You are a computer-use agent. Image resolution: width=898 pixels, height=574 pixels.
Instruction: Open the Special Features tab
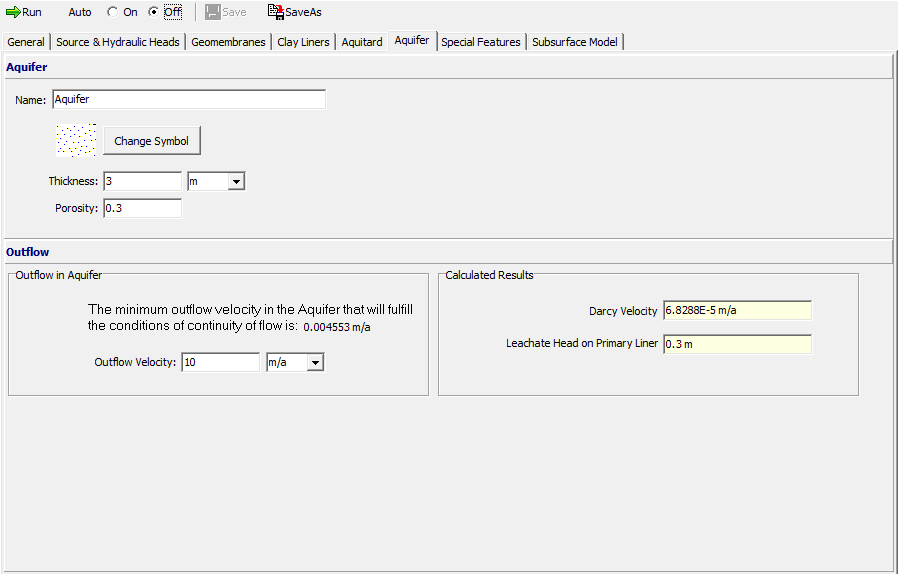pos(480,42)
